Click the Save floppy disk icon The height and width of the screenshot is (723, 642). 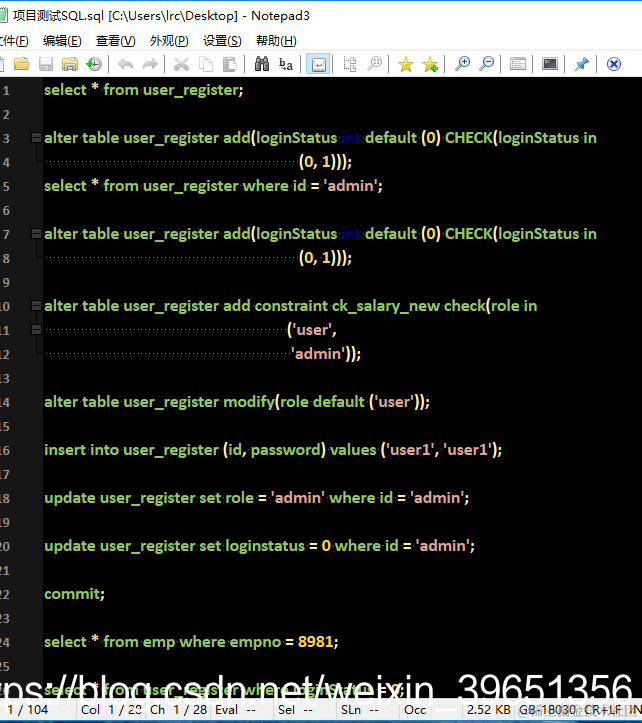pos(46,64)
